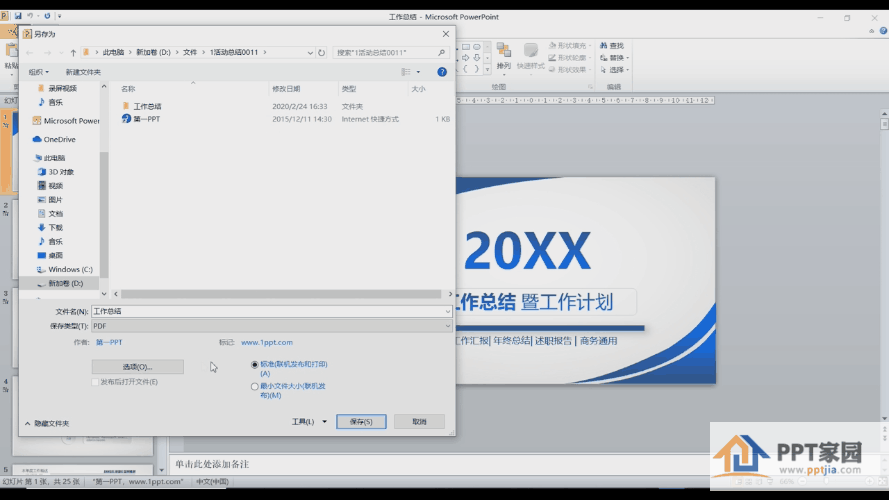Go up one folder level with up arrow
This screenshot has width=889, height=500.
point(73,53)
